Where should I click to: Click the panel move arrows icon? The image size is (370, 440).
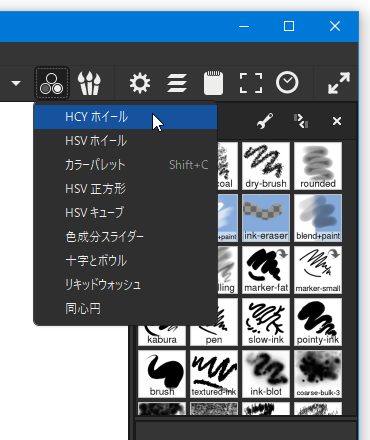point(301,121)
